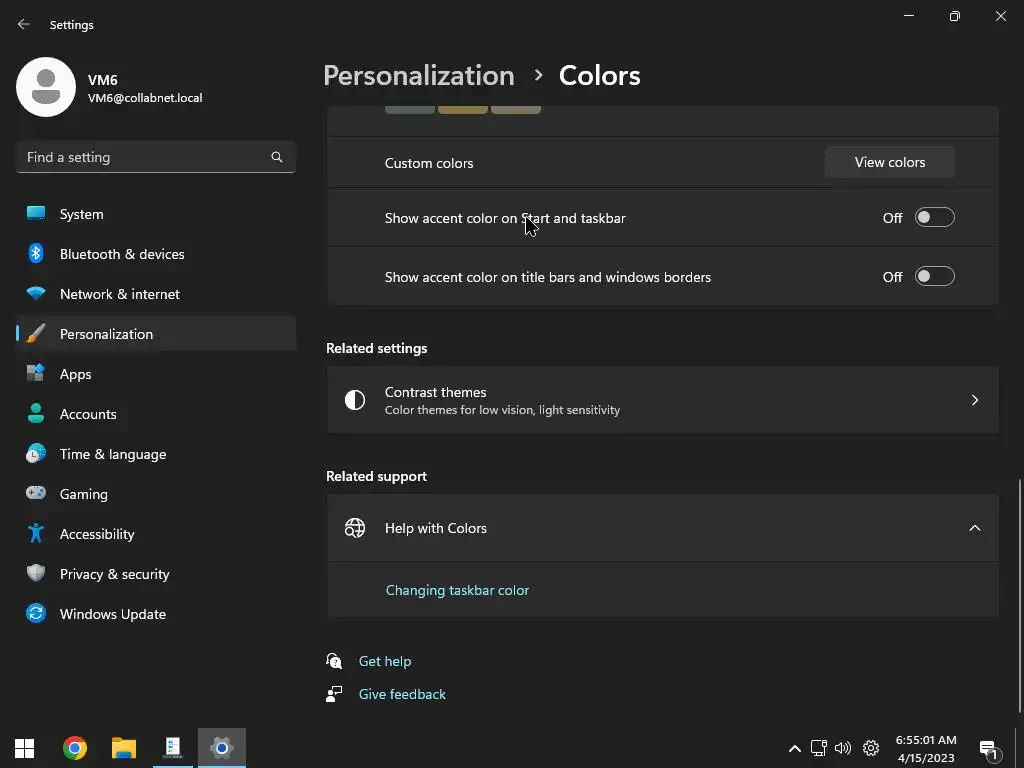This screenshot has width=1024, height=768.
Task: Open the Apps settings category
Action: pos(75,374)
